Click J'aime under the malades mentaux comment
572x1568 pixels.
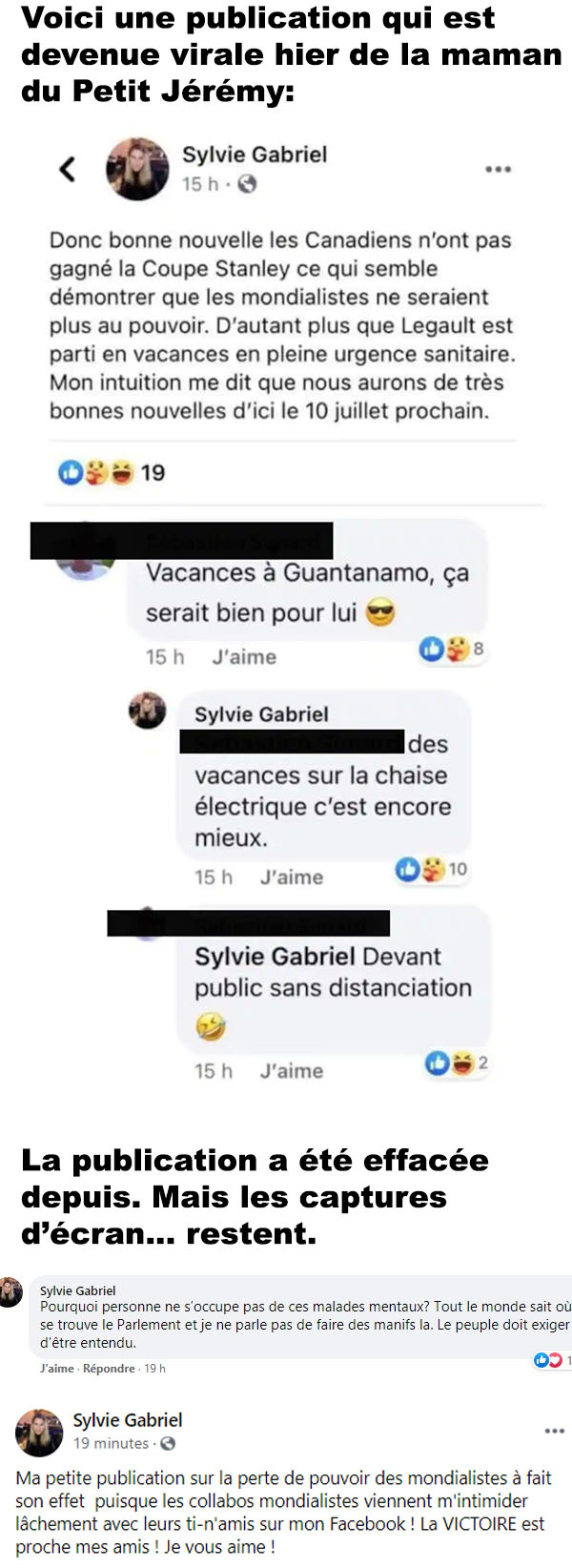57,1369
